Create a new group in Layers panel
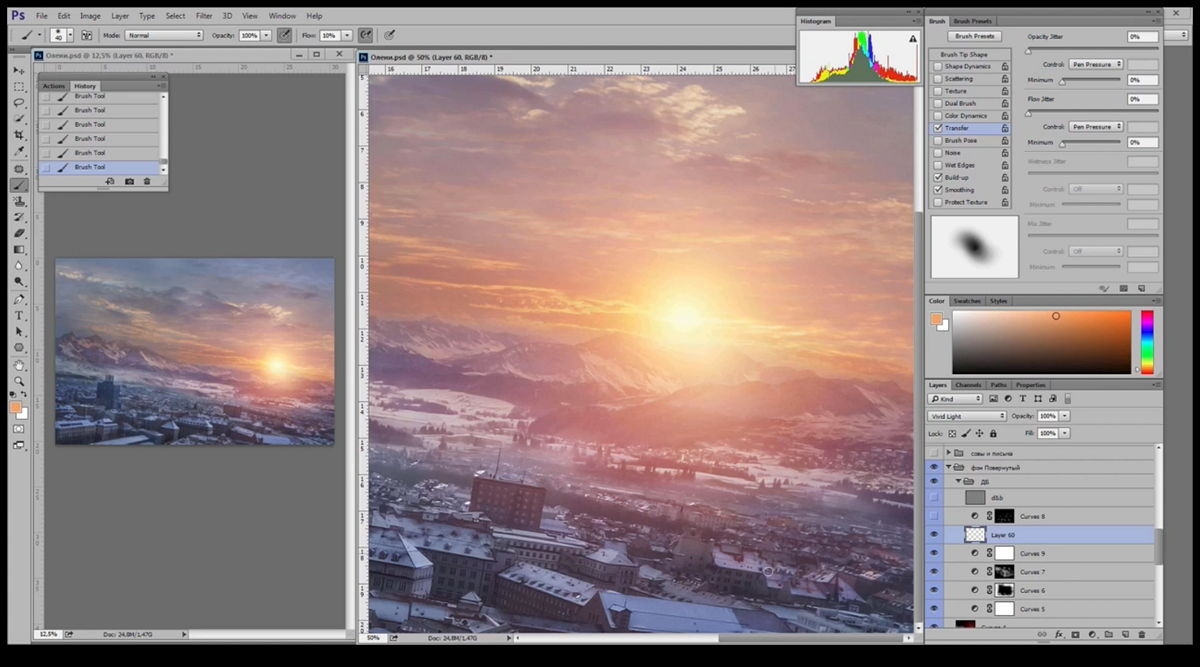1200x667 pixels. pos(1109,634)
